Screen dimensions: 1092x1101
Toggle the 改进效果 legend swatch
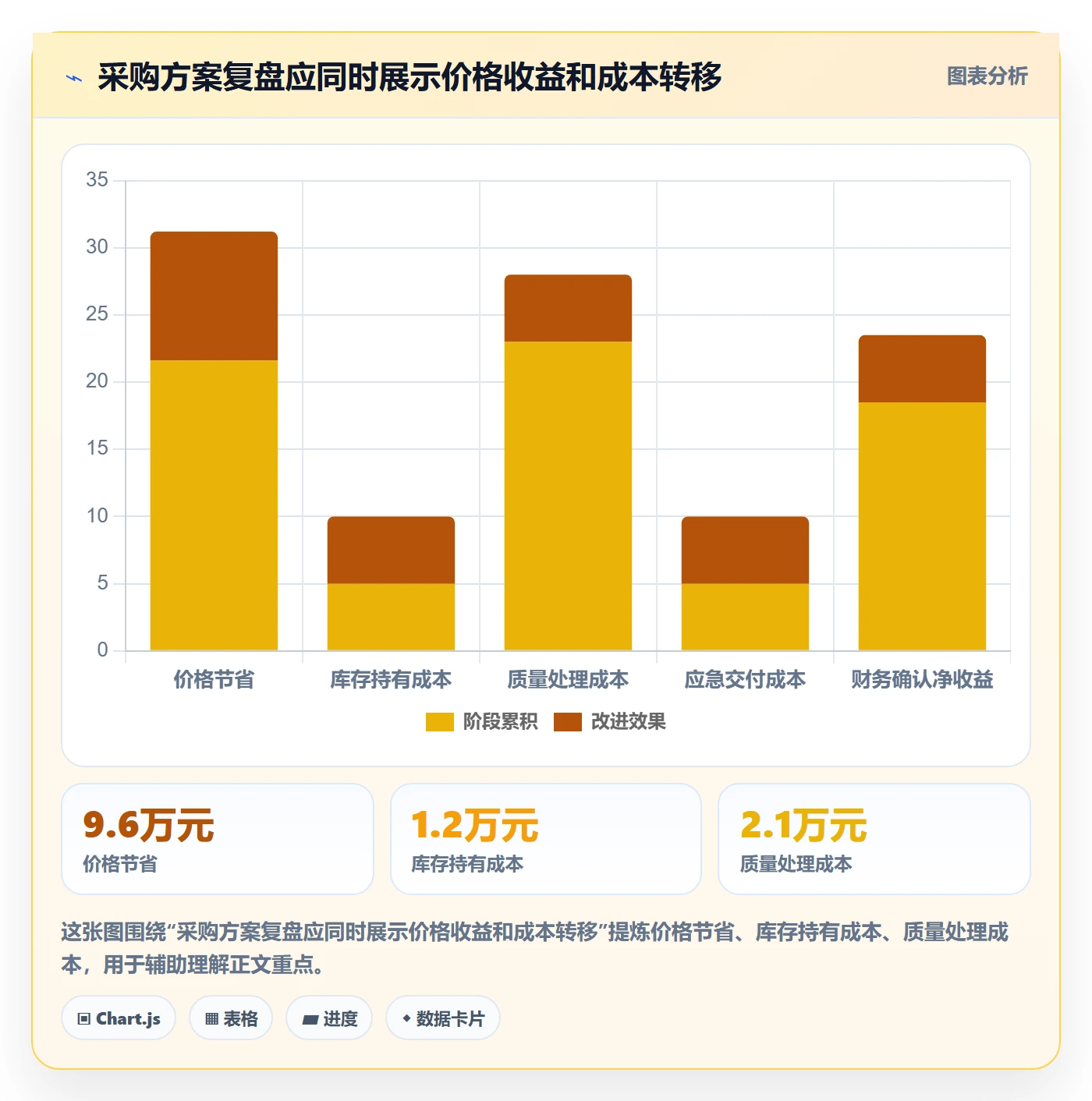[x=568, y=722]
